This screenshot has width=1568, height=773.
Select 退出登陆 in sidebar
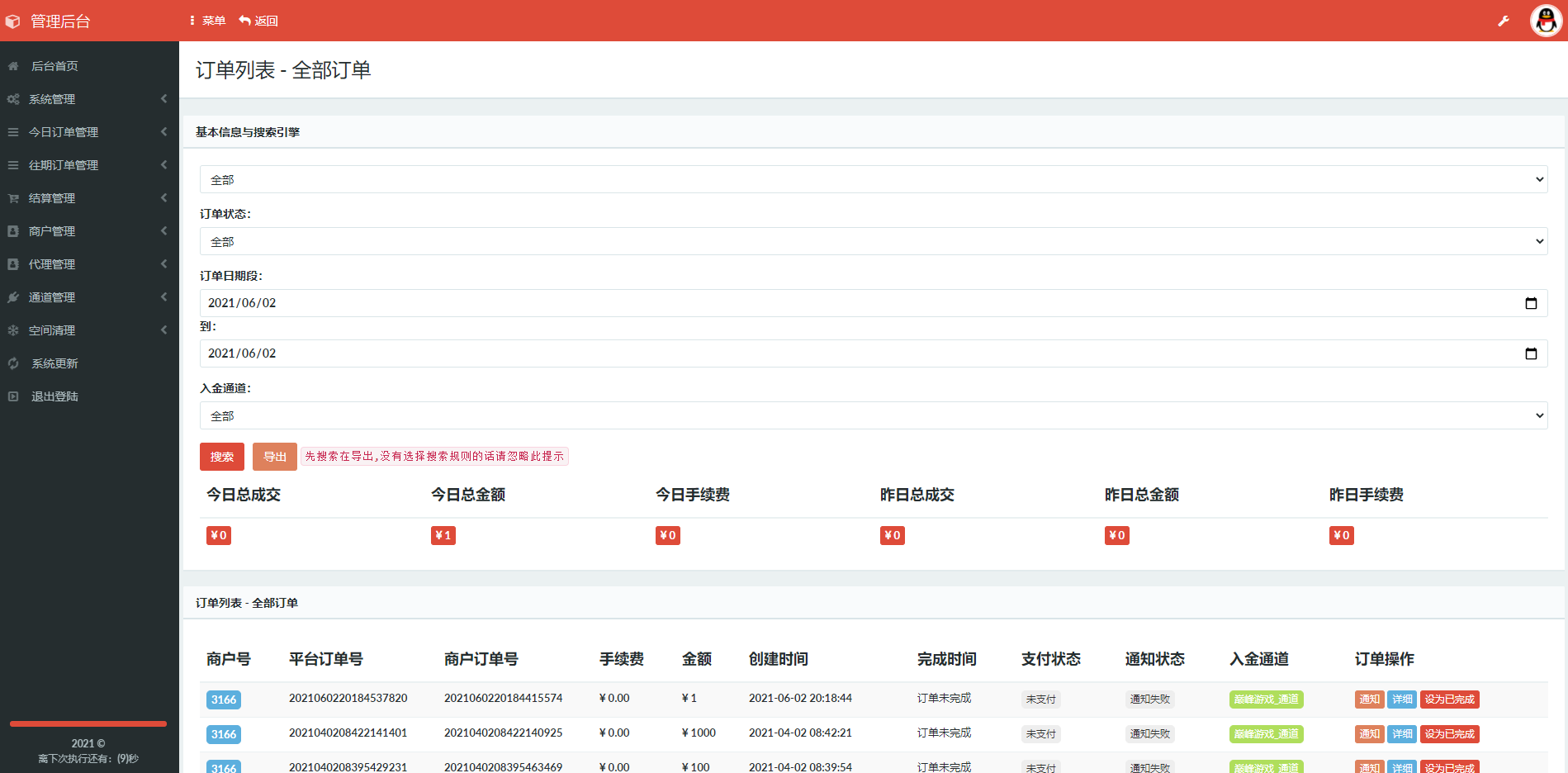pos(54,396)
